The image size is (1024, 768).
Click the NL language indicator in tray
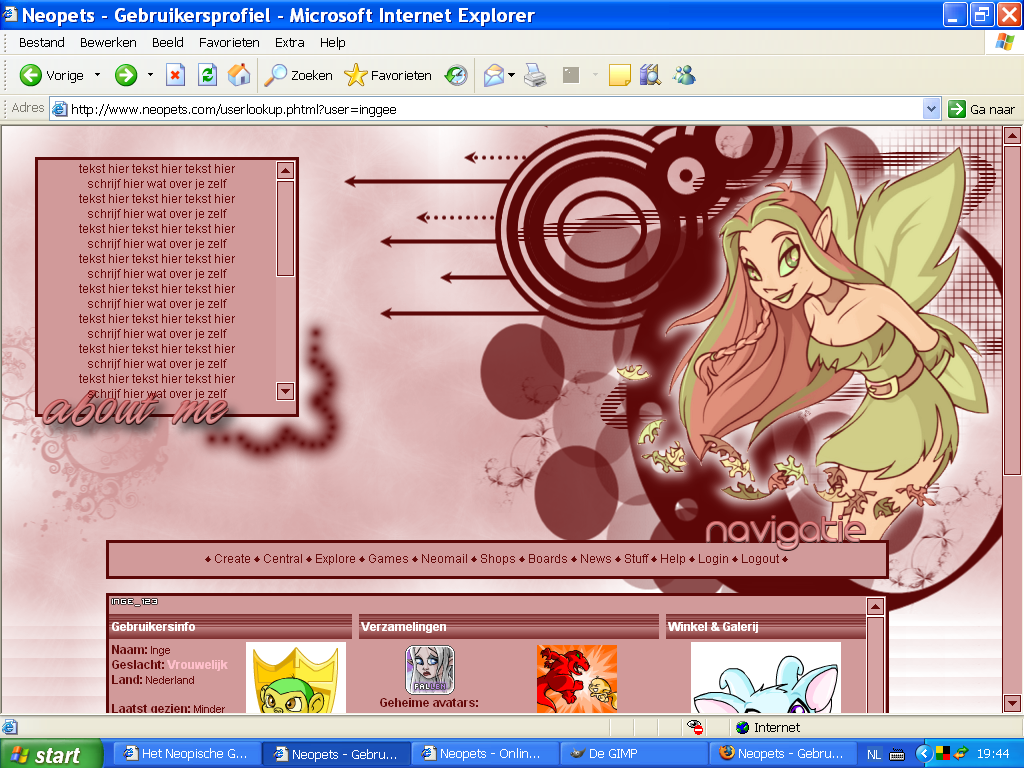click(x=874, y=754)
